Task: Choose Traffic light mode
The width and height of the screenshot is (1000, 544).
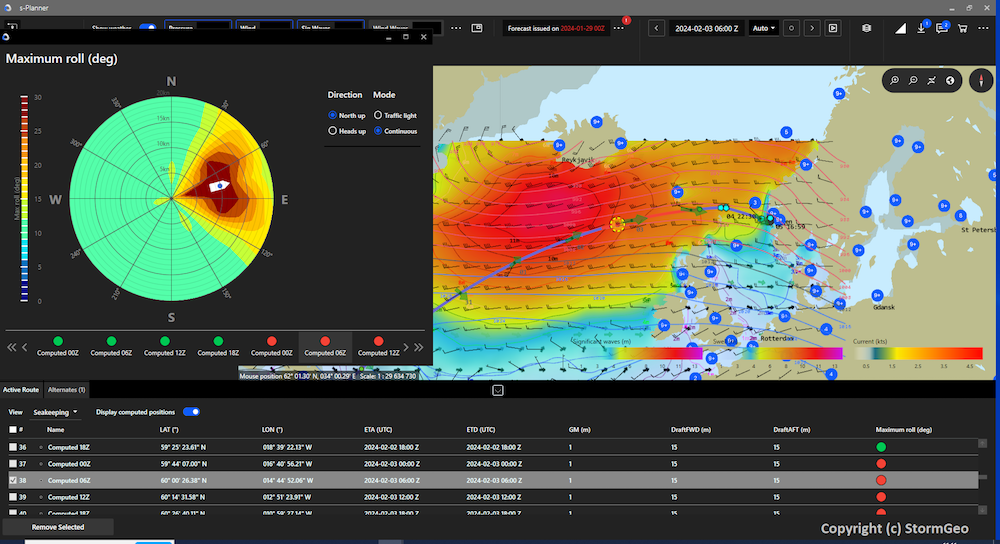Action: (x=377, y=115)
